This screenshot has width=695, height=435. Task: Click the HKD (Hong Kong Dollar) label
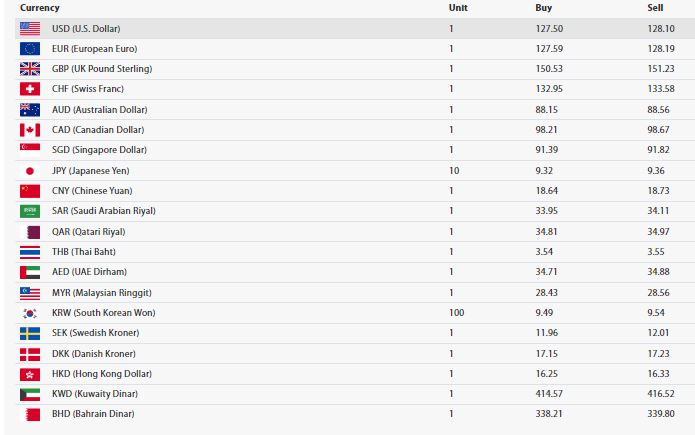tap(102, 374)
